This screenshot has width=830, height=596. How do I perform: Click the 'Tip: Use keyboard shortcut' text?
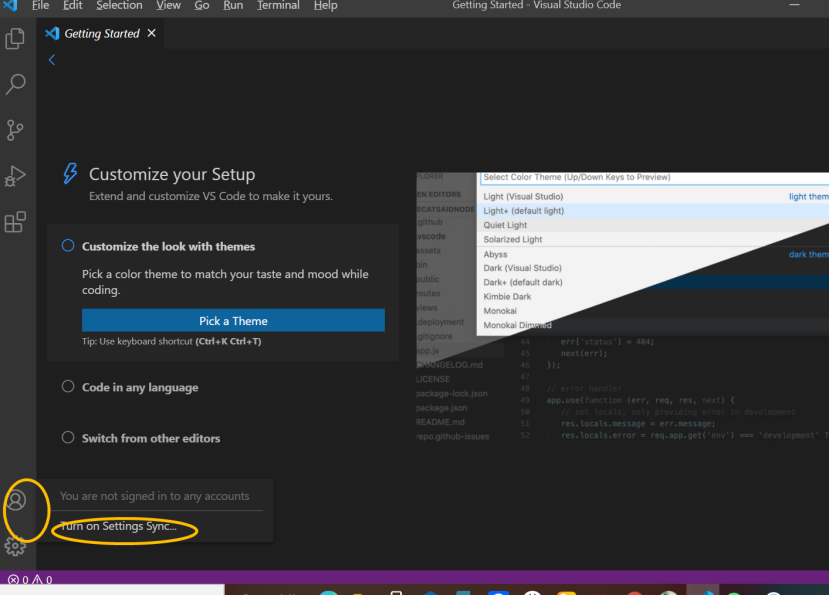point(172,341)
